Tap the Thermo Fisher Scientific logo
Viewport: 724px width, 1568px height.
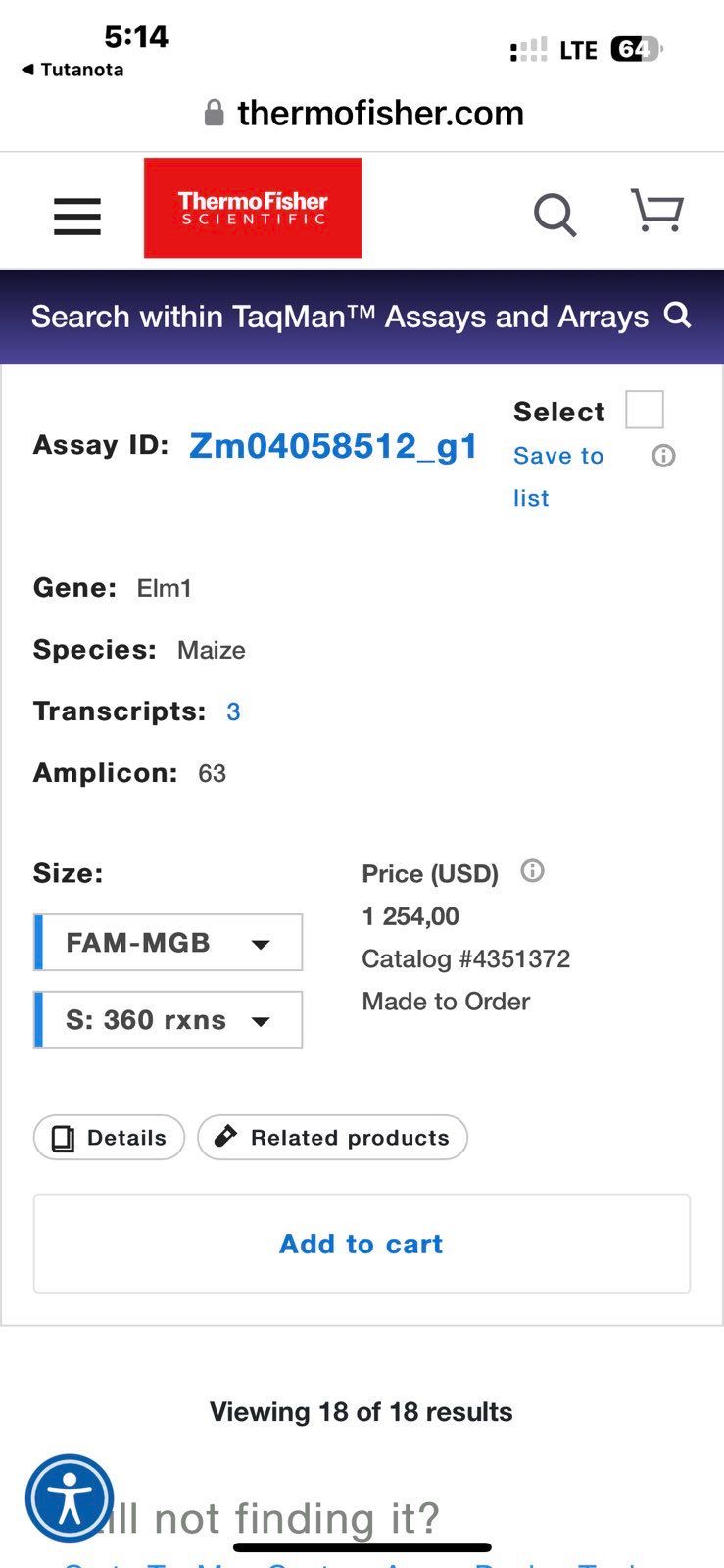point(253,208)
